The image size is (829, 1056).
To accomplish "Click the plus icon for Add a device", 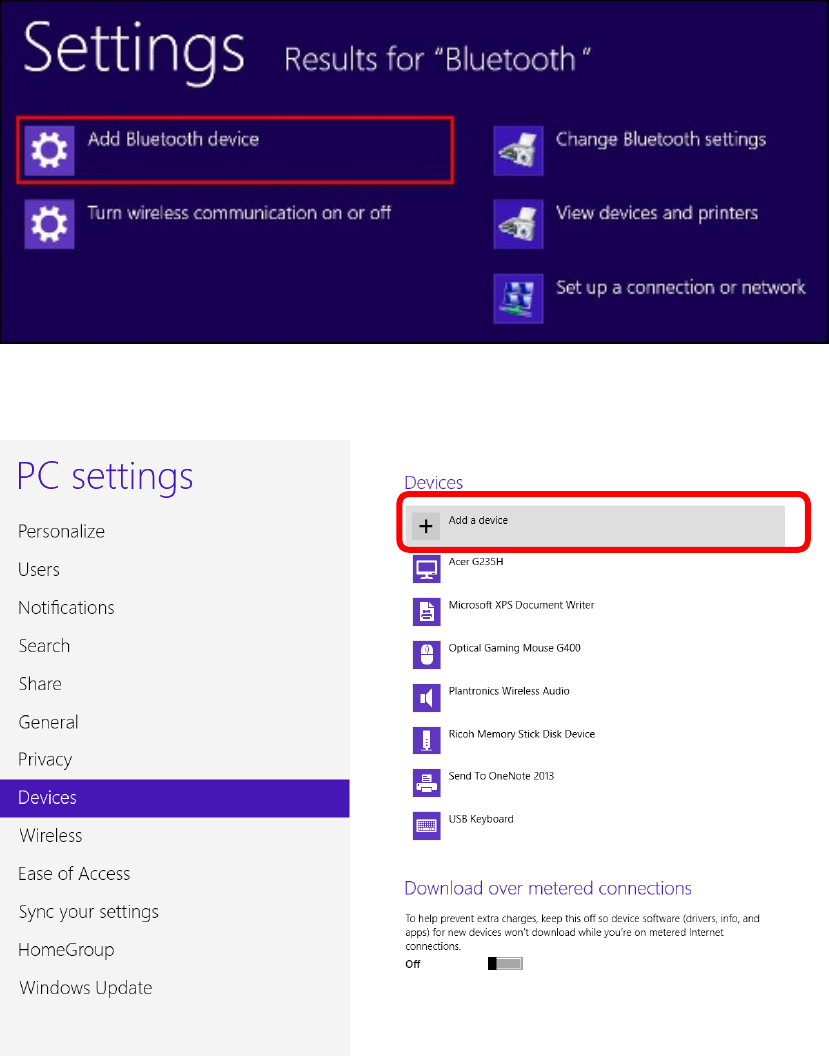I will (426, 526).
